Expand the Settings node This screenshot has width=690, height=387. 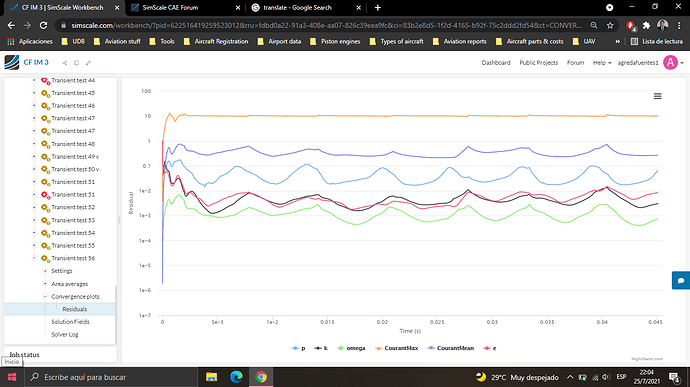(45, 271)
